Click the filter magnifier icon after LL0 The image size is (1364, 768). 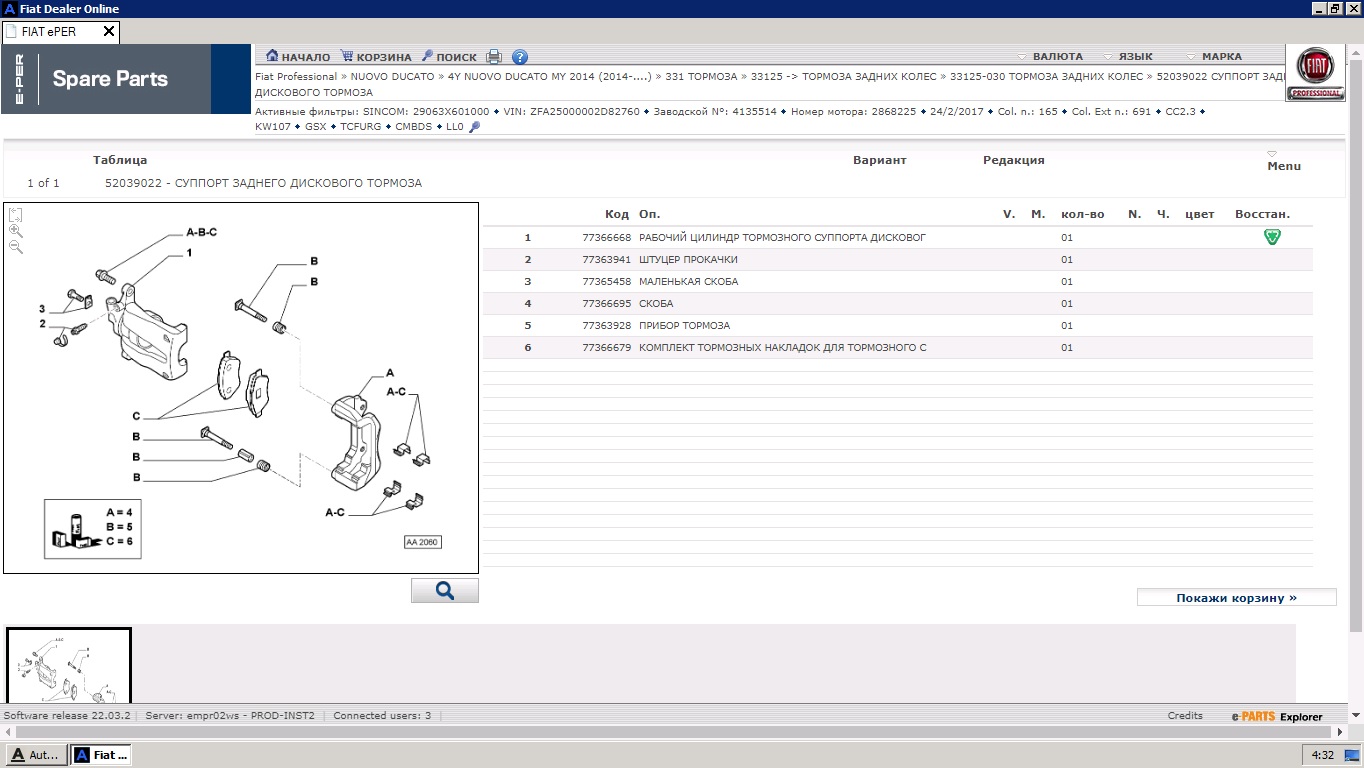[474, 127]
